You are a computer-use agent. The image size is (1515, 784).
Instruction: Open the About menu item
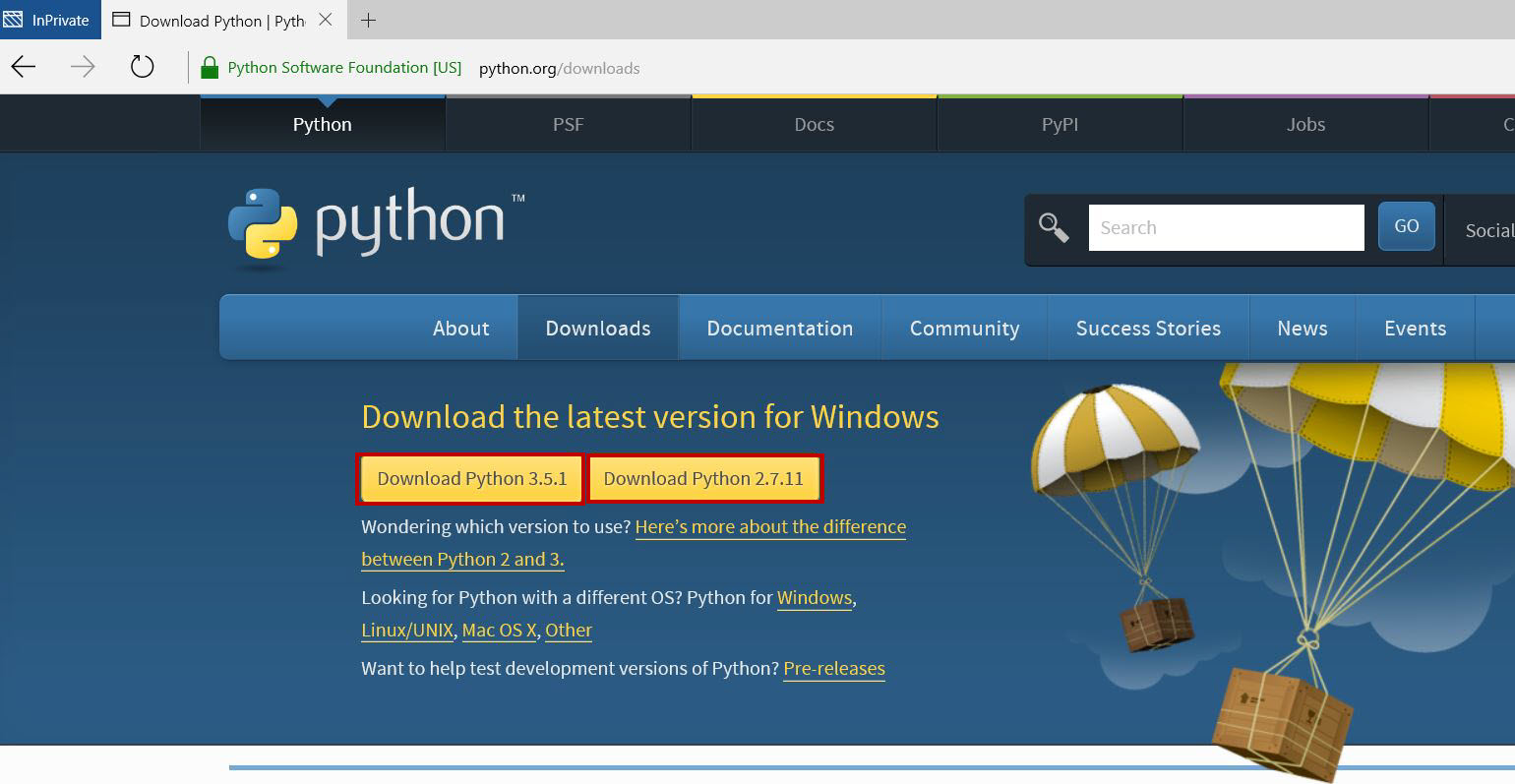461,328
